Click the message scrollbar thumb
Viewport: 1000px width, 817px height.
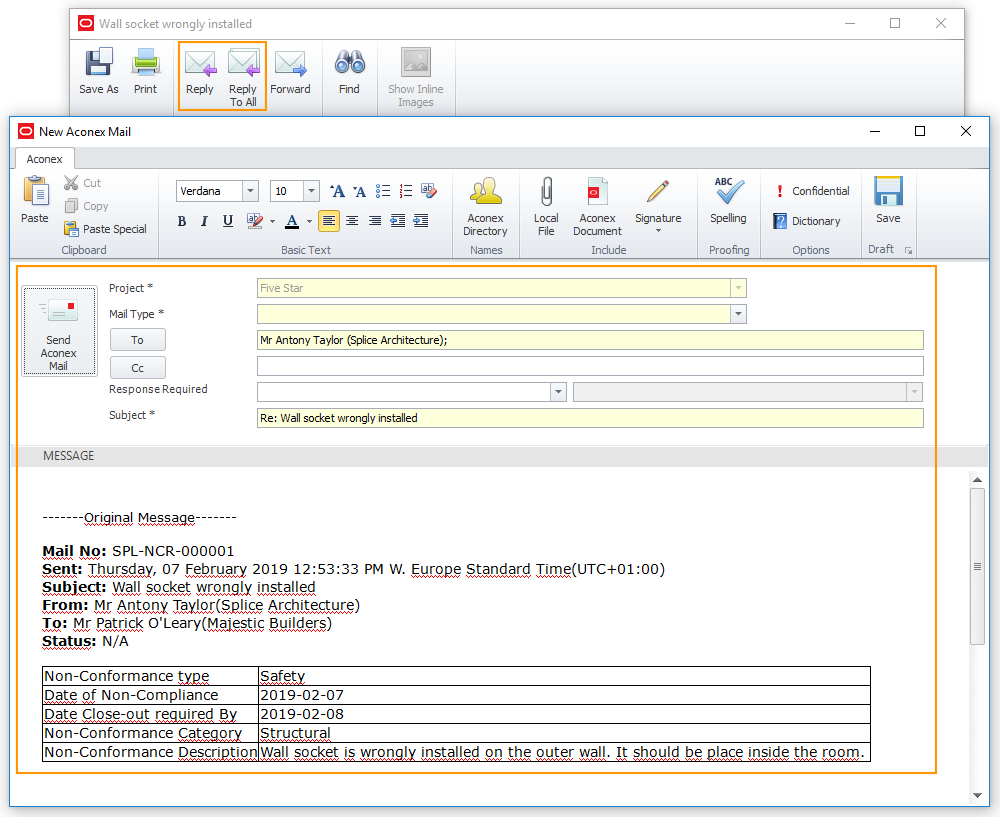977,566
